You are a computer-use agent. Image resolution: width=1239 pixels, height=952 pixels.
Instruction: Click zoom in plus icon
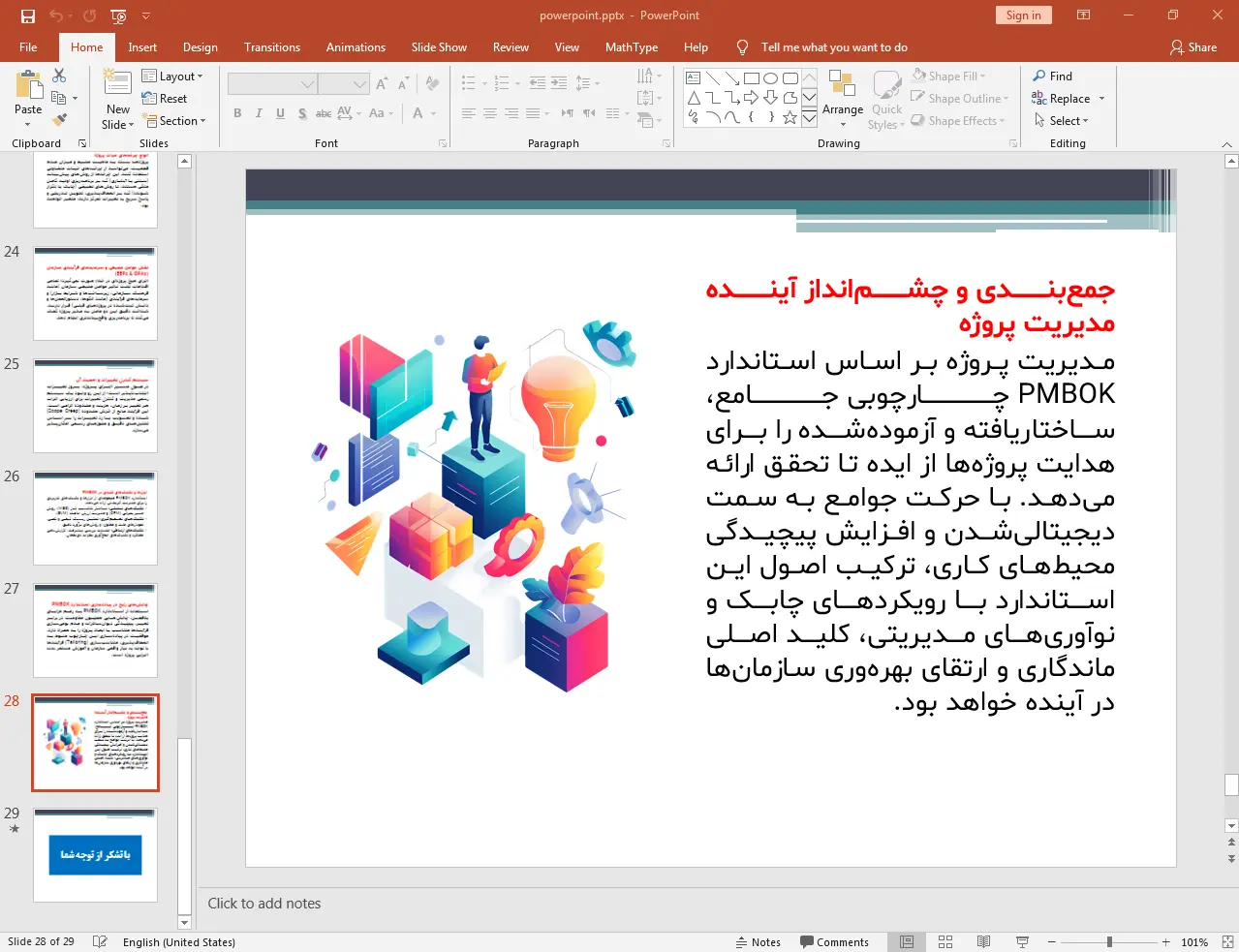click(x=1166, y=941)
